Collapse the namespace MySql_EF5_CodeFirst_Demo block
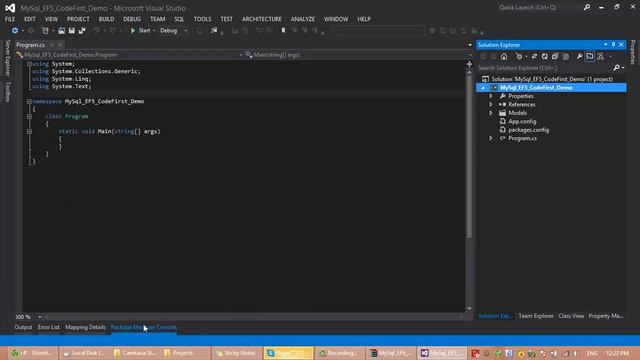This screenshot has width=640, height=360. [29, 101]
